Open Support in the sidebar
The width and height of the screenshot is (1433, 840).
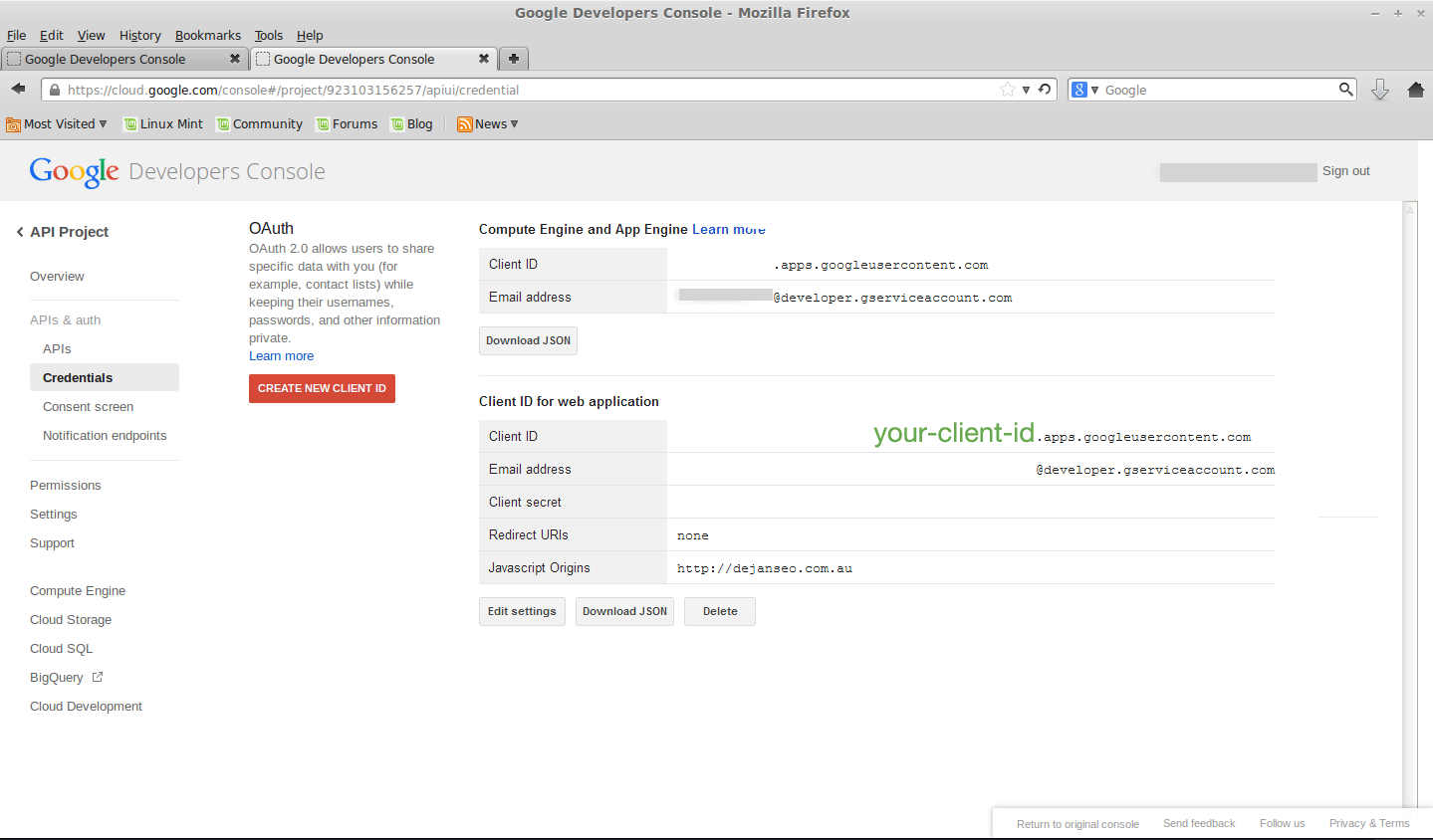coord(52,543)
